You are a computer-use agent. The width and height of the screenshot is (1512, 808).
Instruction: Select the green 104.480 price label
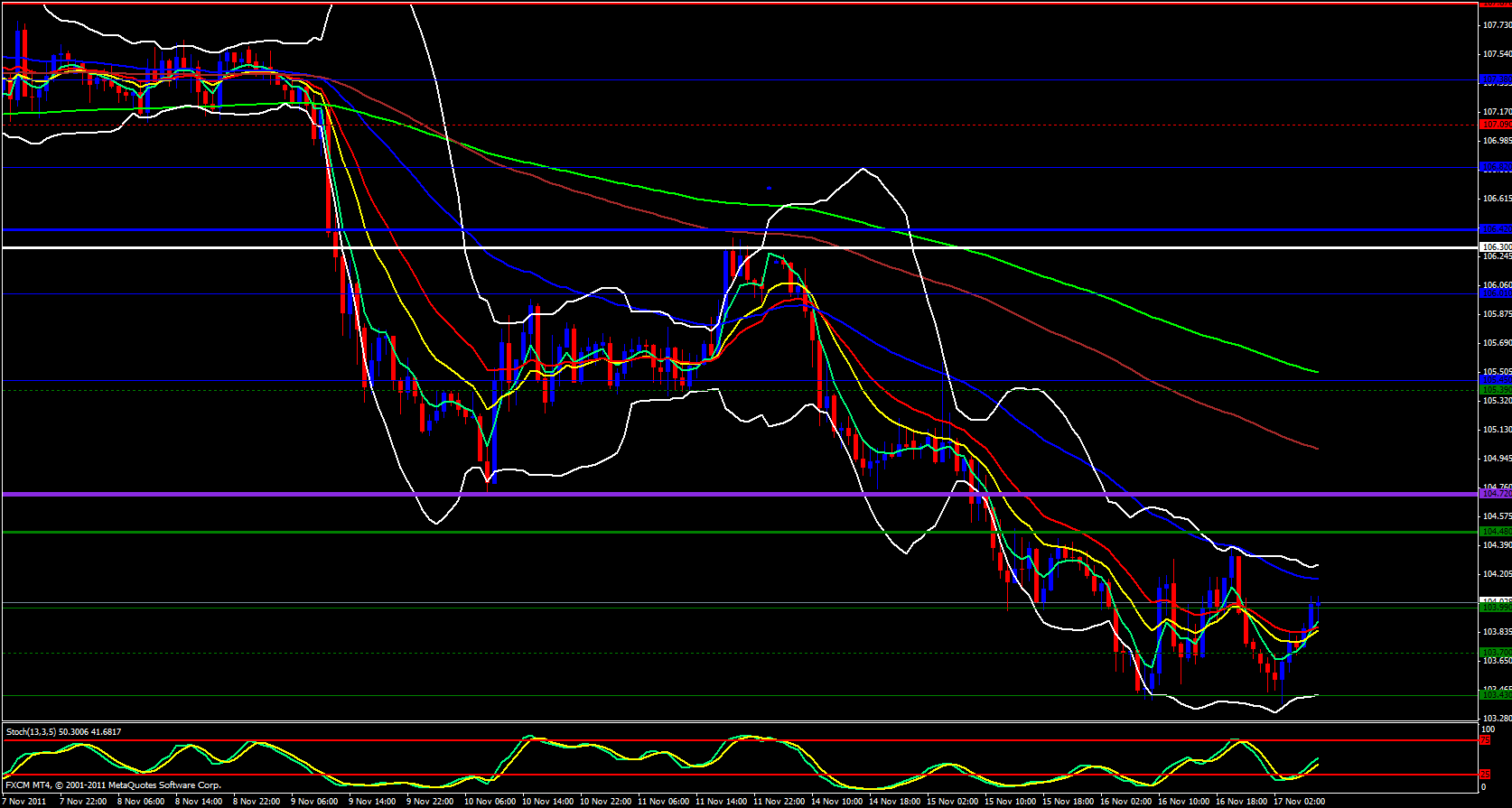1495,532
